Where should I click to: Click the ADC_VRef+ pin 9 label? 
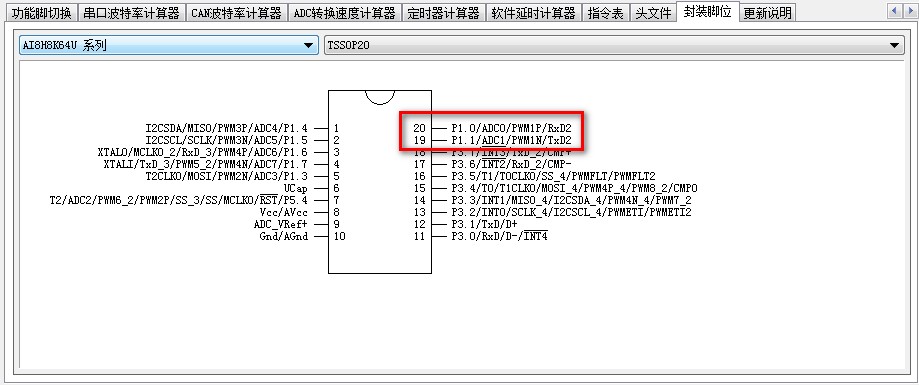[x=281, y=224]
